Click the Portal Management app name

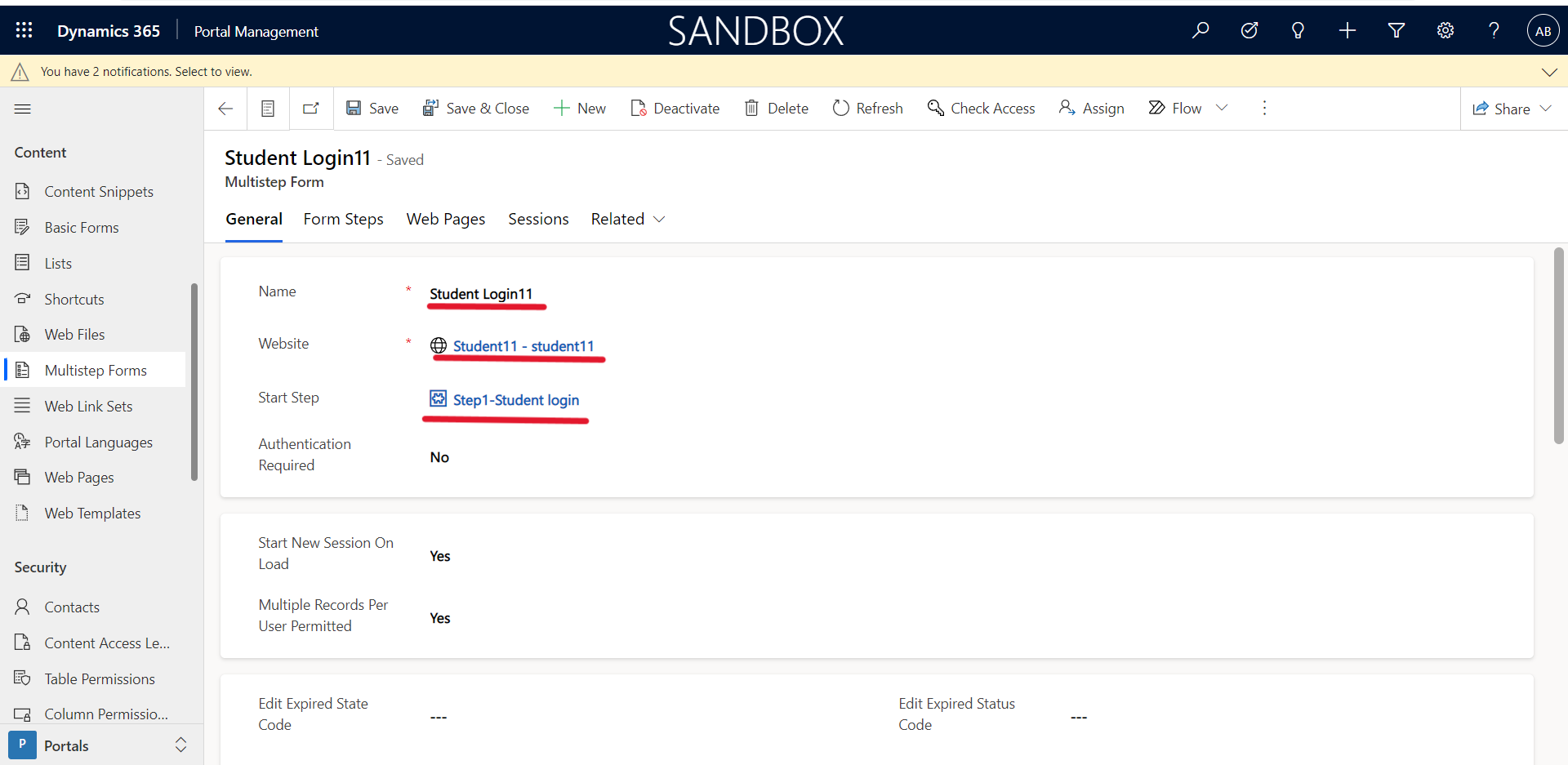click(x=256, y=31)
